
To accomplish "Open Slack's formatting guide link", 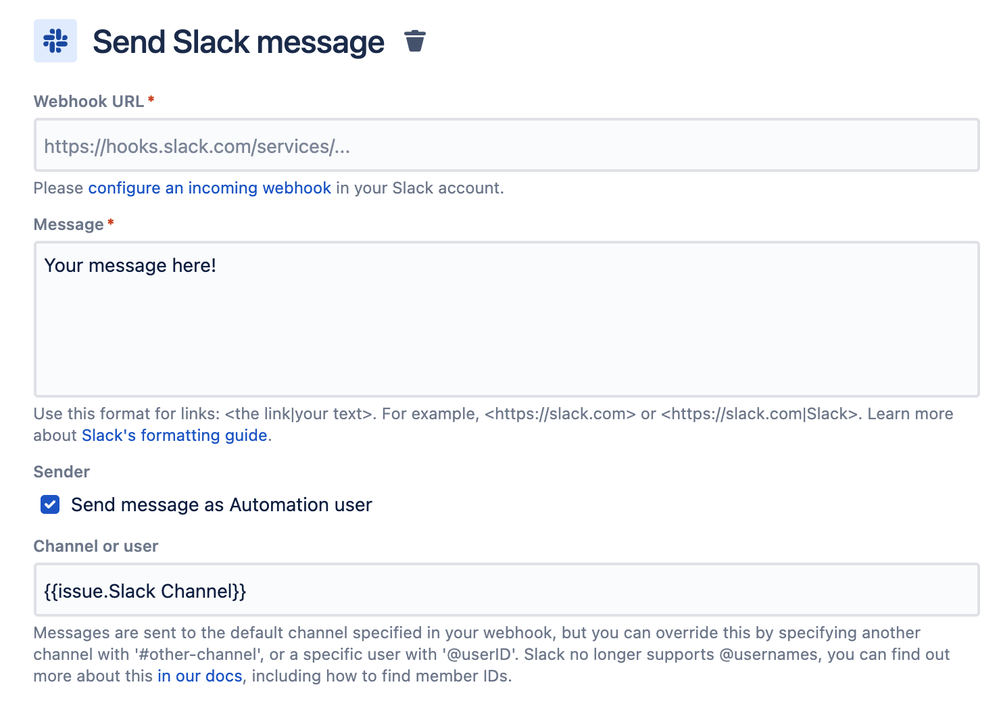I will pos(174,435).
